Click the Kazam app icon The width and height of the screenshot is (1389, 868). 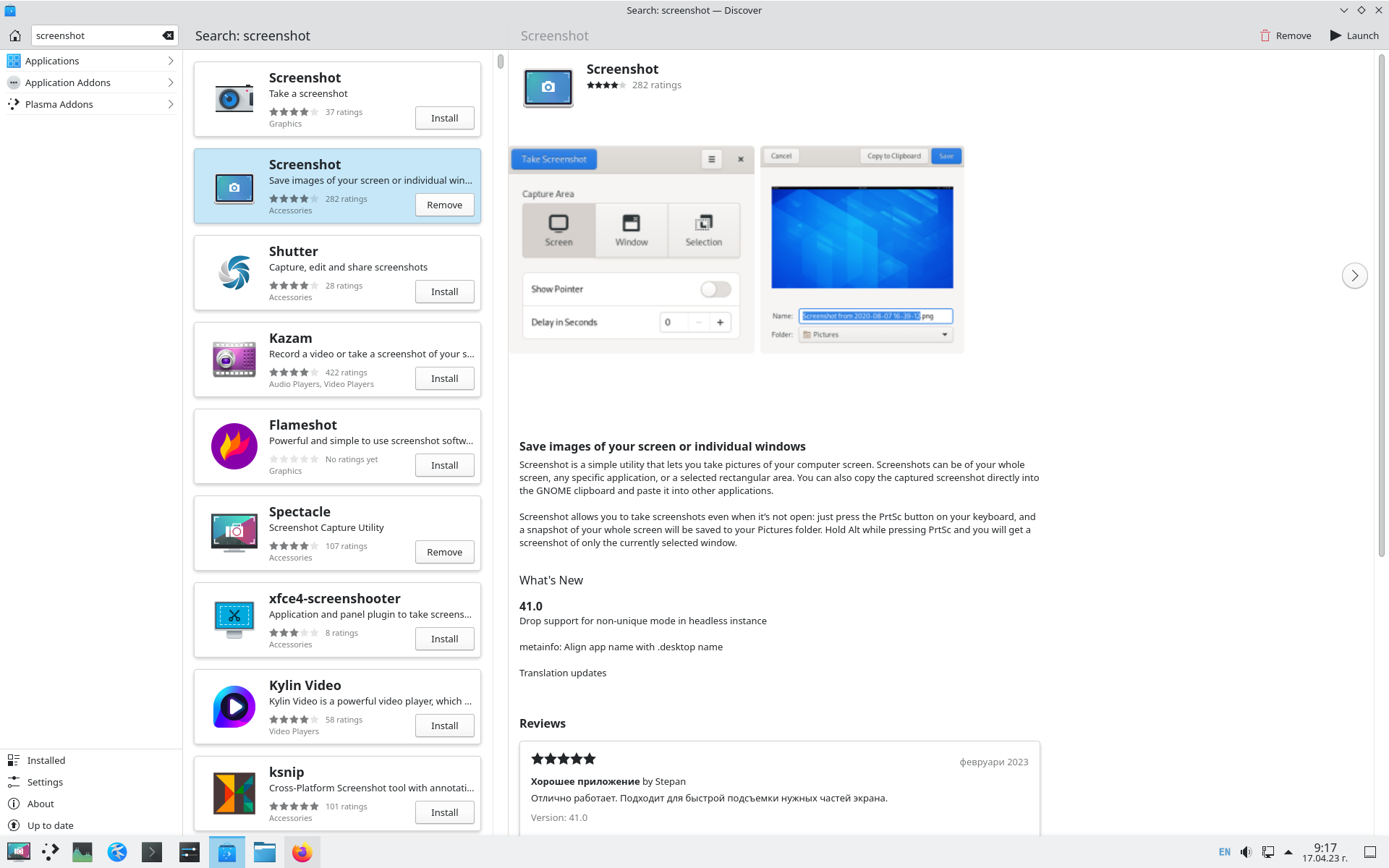[x=234, y=359]
